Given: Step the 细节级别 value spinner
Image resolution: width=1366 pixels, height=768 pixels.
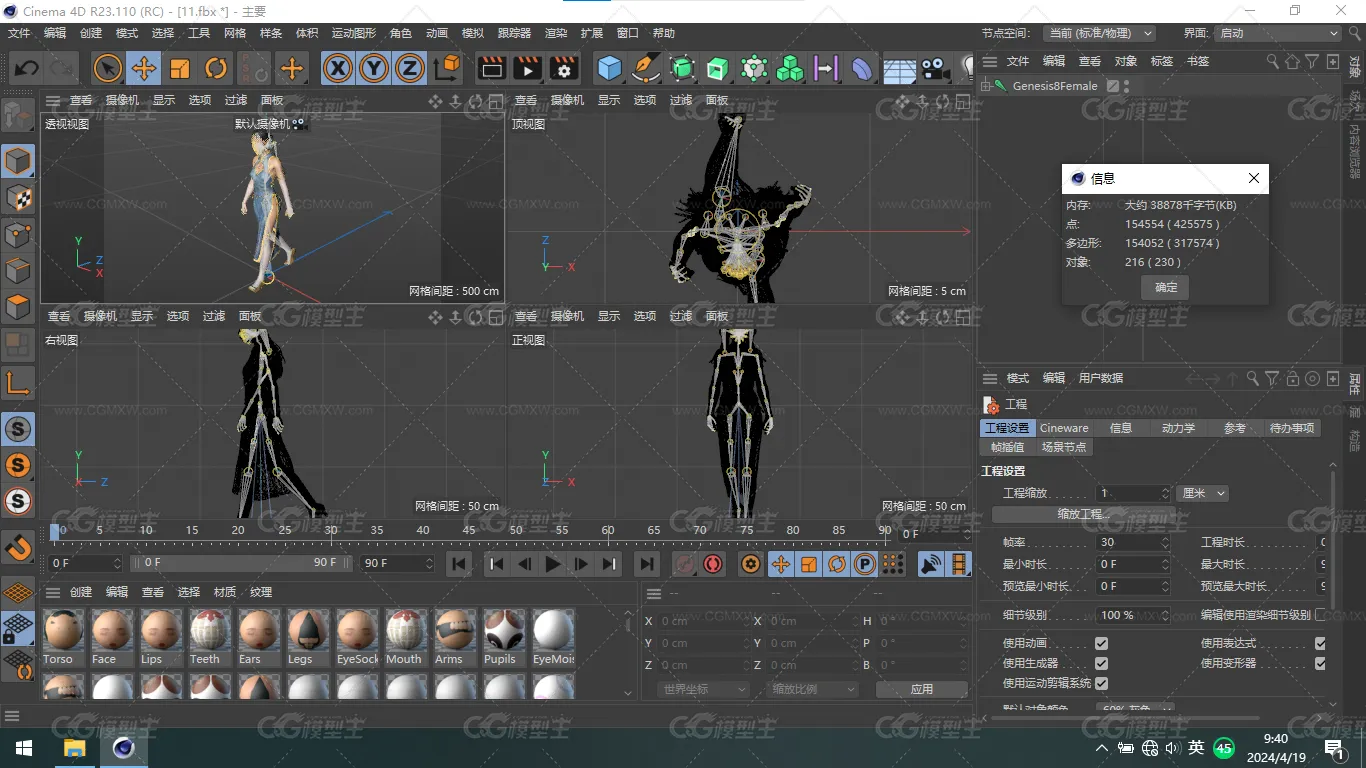Looking at the screenshot, I should point(1165,615).
